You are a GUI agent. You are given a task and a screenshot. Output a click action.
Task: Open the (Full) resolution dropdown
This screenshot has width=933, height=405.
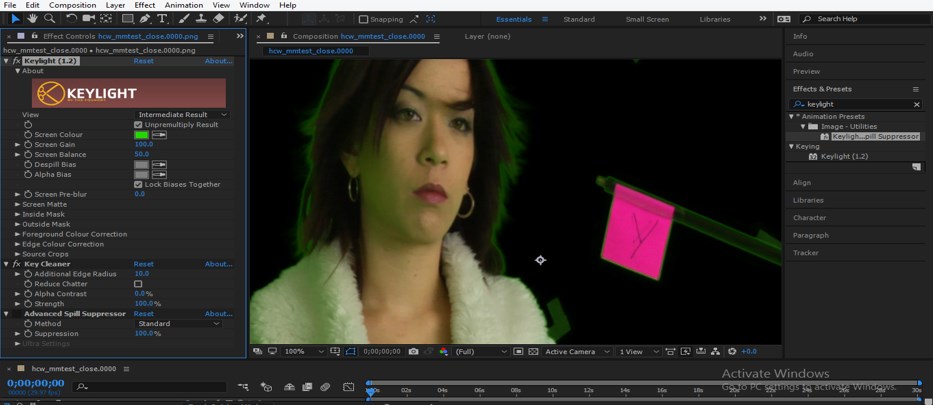click(481, 351)
